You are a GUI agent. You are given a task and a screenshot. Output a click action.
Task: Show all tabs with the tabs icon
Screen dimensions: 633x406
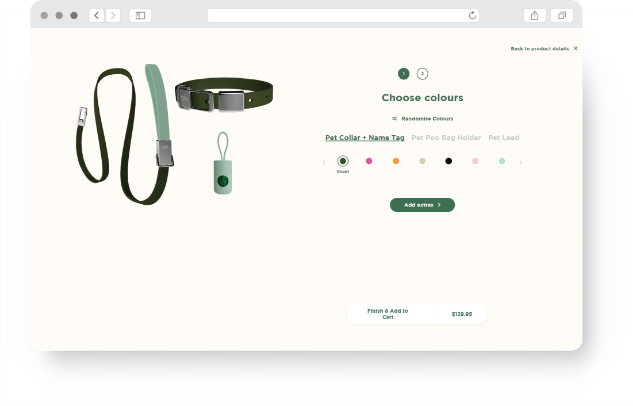[x=562, y=15]
